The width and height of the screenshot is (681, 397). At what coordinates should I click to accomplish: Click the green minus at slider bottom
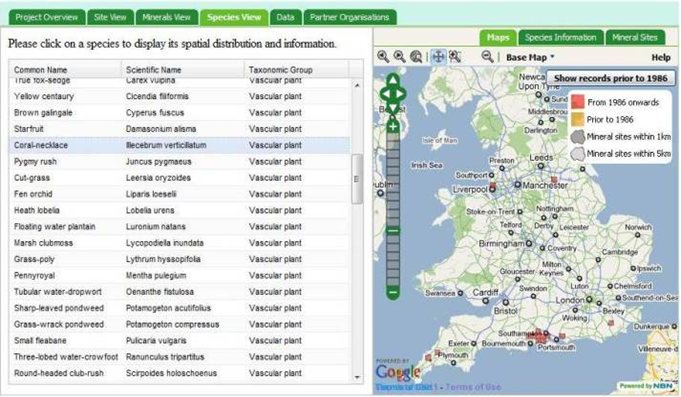point(393,293)
